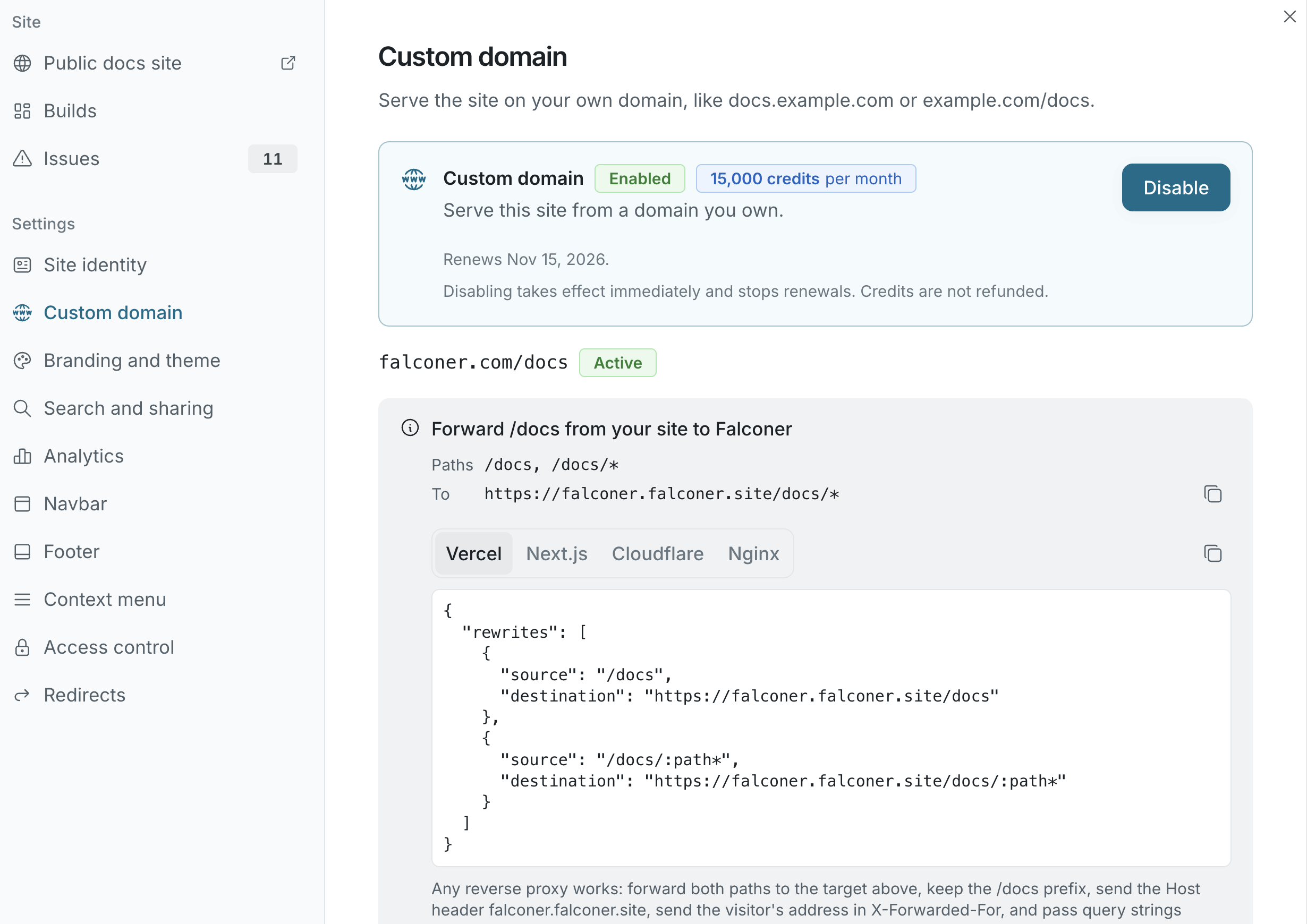Copy the forwarding target URL
The height and width of the screenshot is (924, 1307).
click(x=1212, y=494)
